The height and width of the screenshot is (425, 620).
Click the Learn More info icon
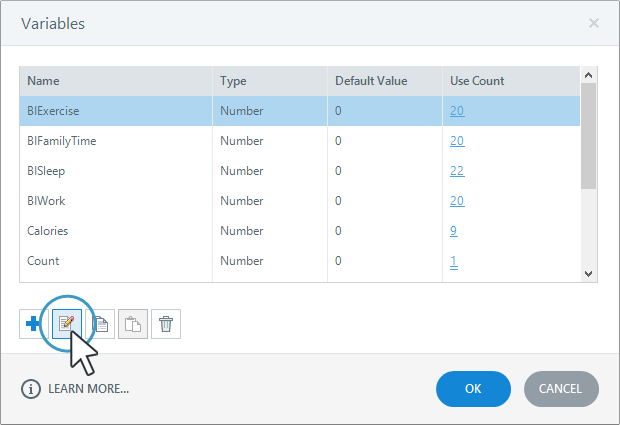(30, 388)
